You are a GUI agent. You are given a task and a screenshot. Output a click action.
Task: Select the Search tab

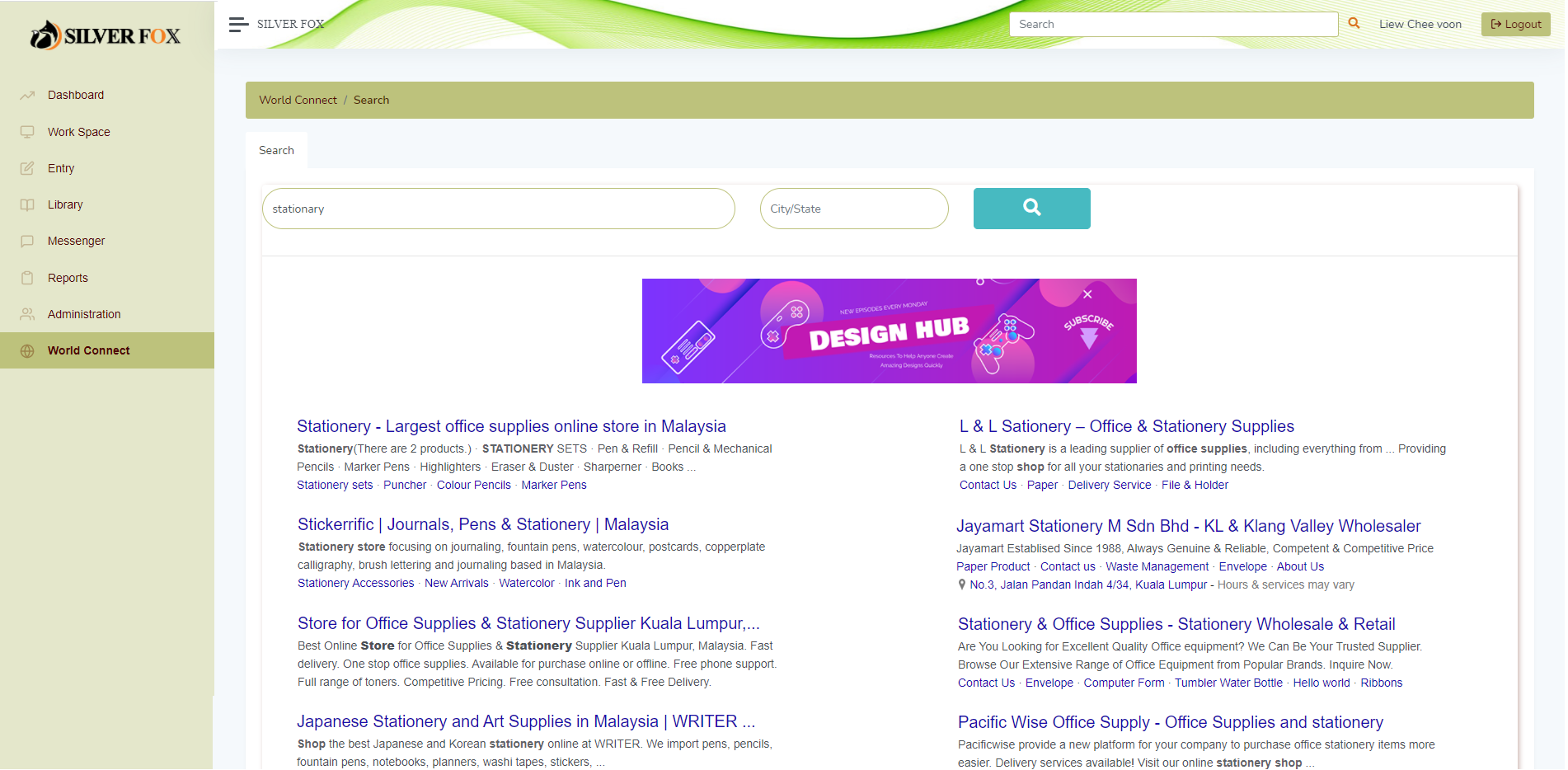pos(276,150)
